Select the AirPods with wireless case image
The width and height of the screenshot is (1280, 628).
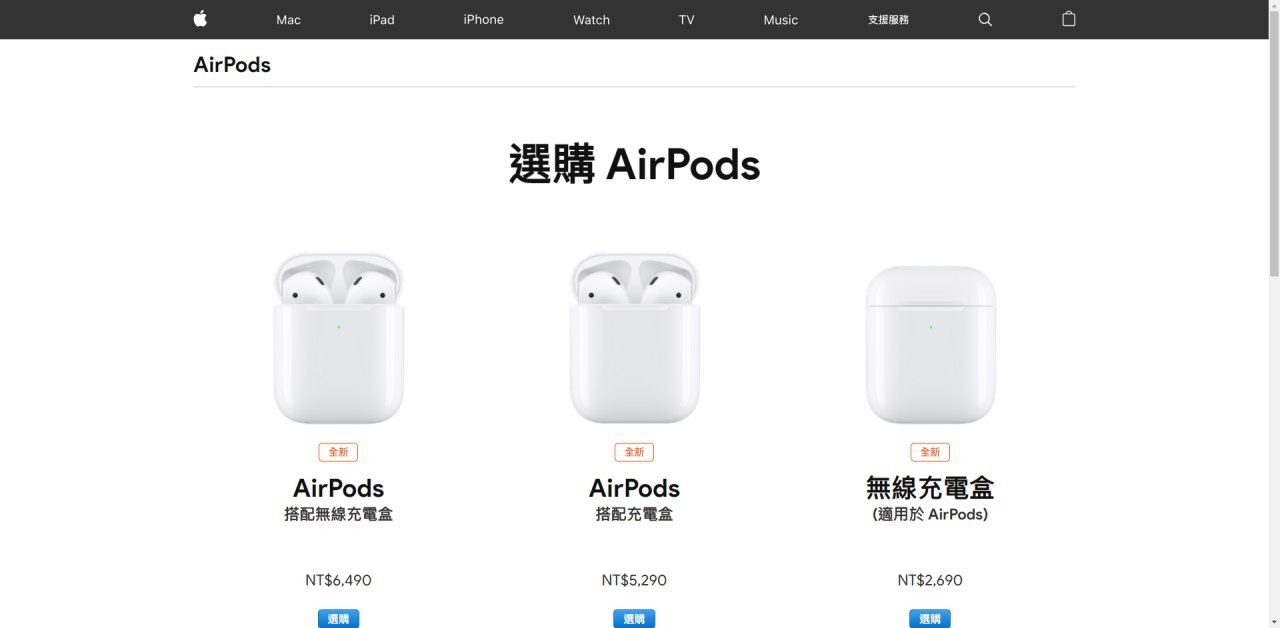339,338
